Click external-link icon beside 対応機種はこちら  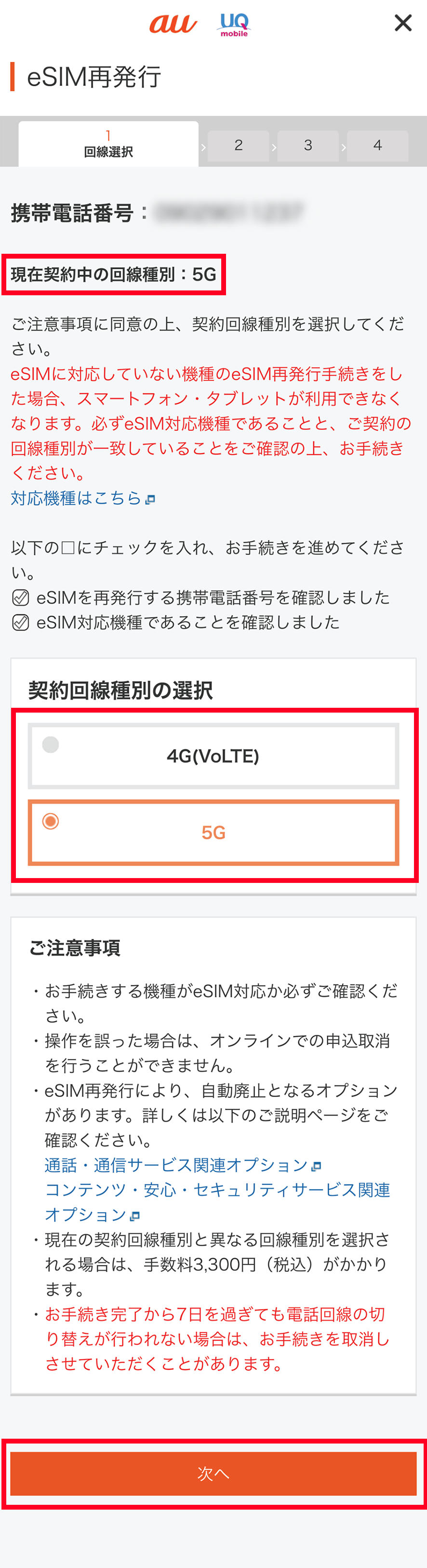(x=150, y=500)
